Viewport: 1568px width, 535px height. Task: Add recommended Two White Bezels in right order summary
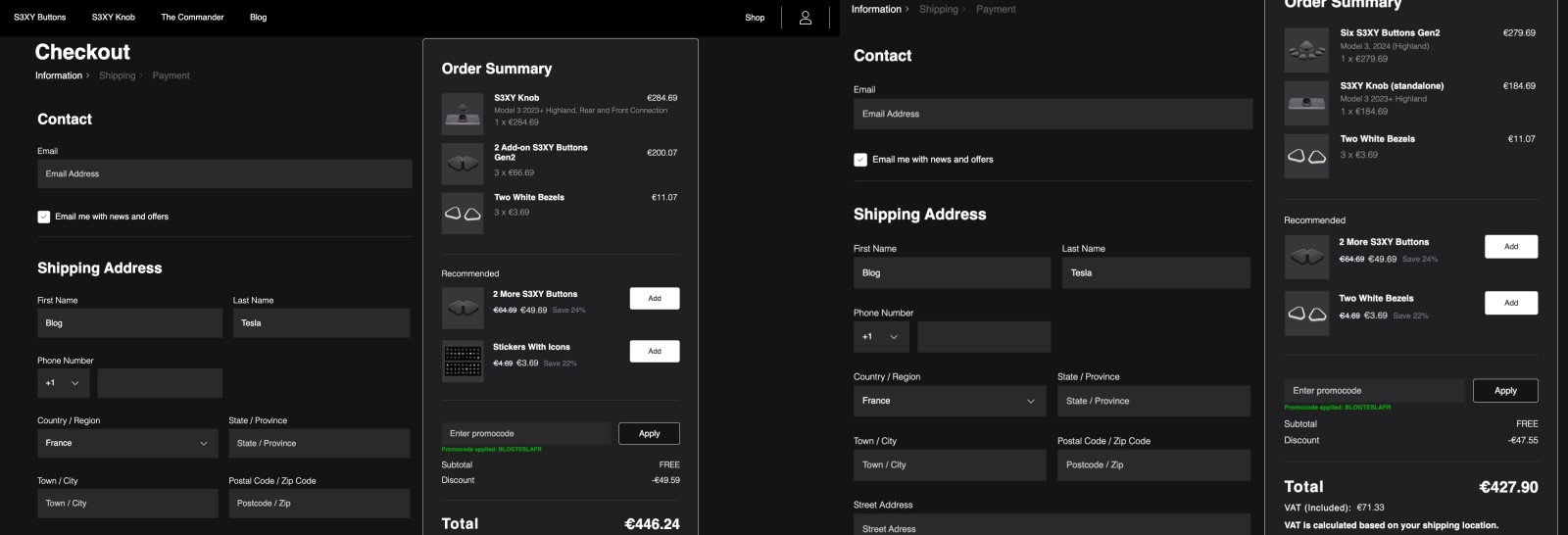1511,303
